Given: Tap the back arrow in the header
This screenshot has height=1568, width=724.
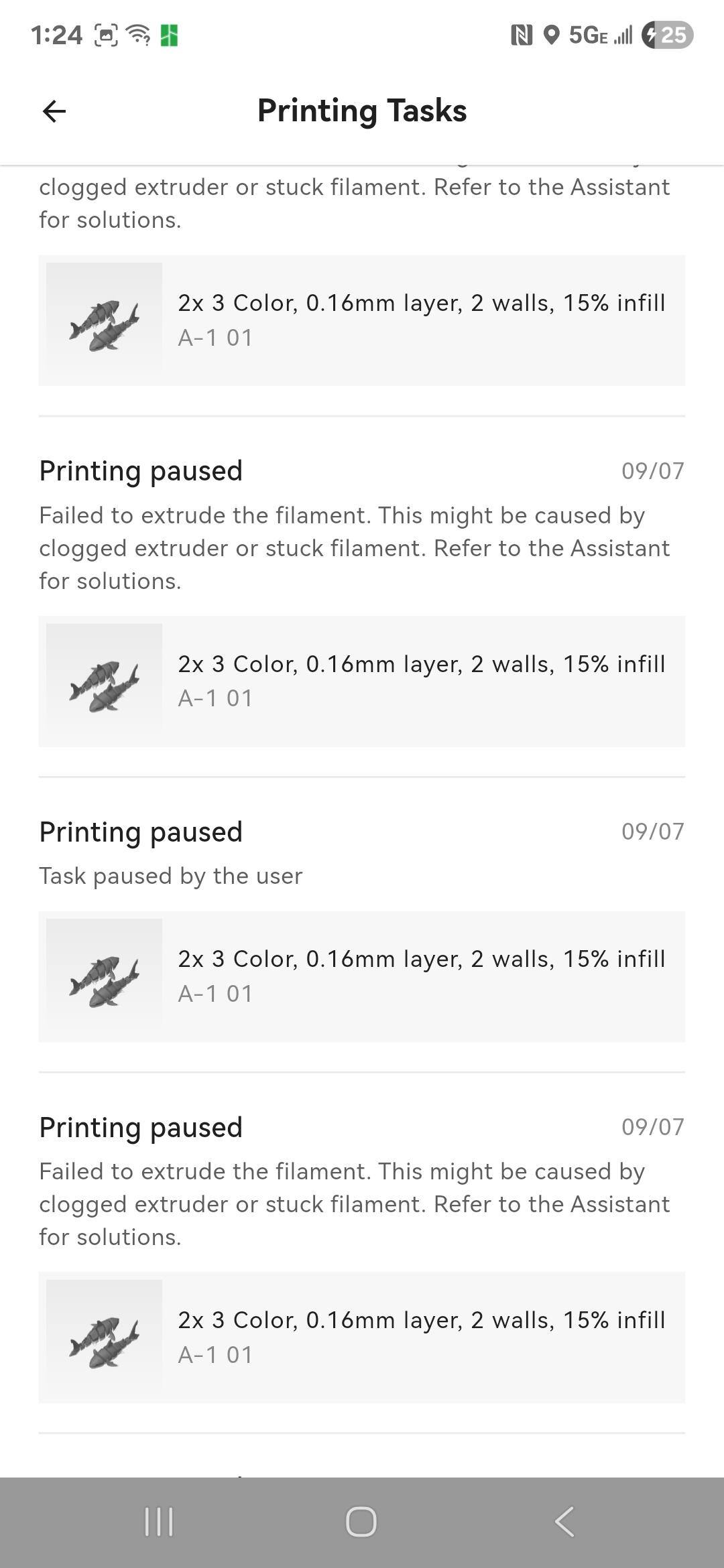Looking at the screenshot, I should coord(54,111).
